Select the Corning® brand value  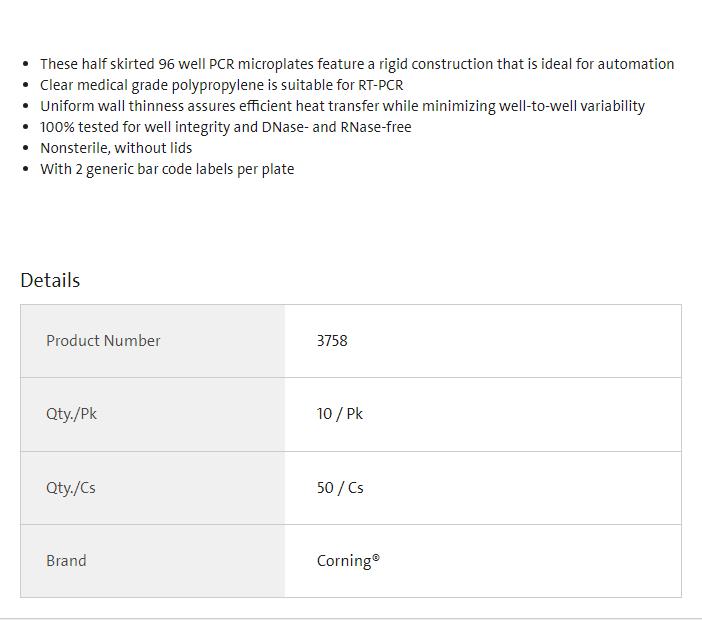pos(348,561)
